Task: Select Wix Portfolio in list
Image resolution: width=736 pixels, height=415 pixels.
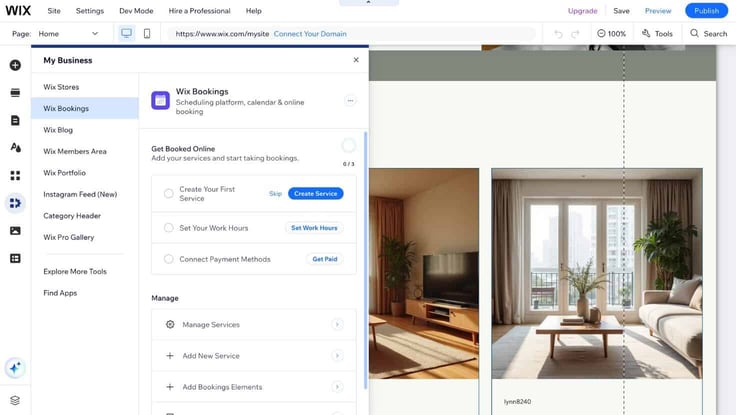Action: (x=85, y=173)
